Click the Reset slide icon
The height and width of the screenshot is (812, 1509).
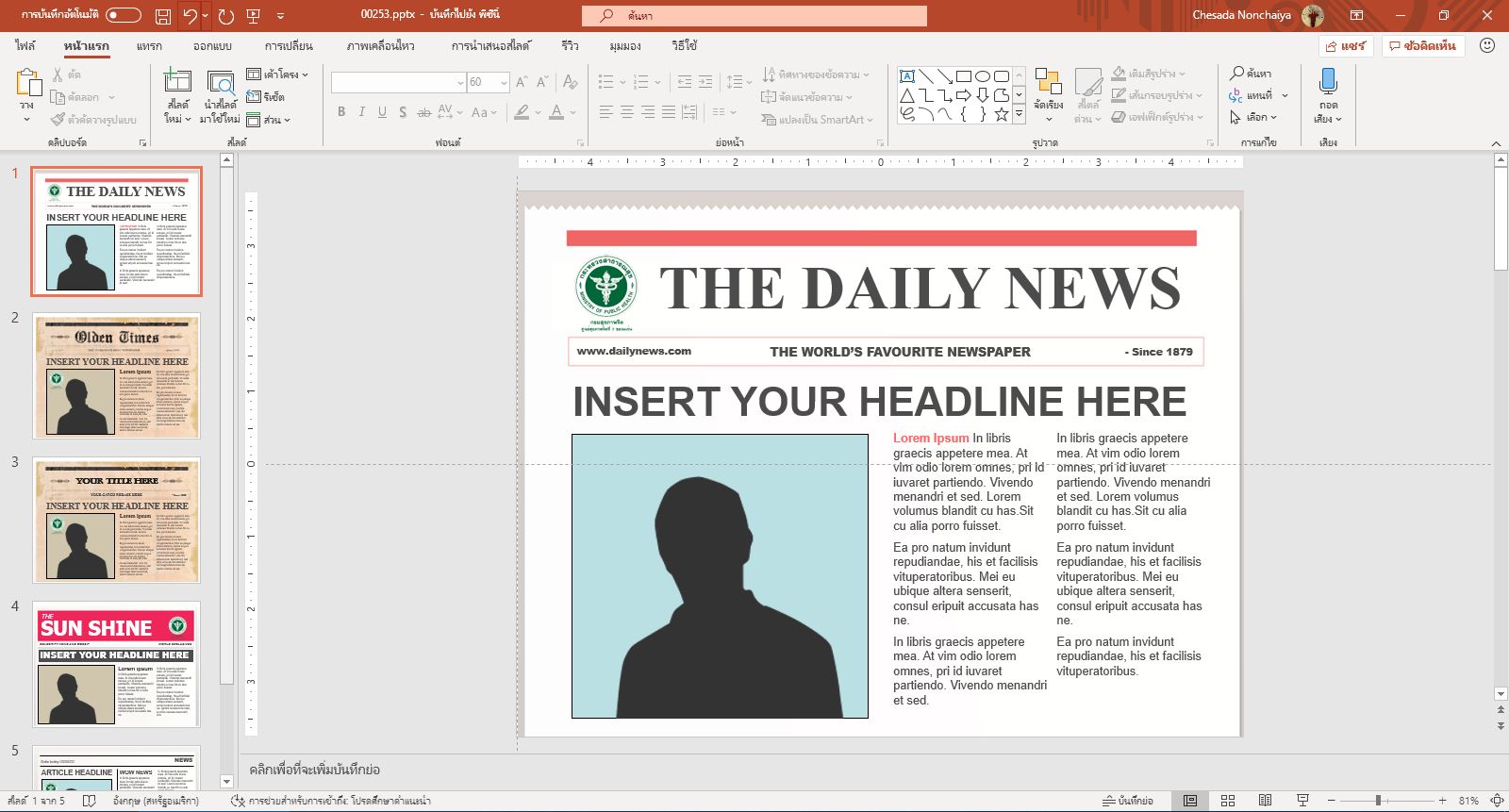[254, 96]
